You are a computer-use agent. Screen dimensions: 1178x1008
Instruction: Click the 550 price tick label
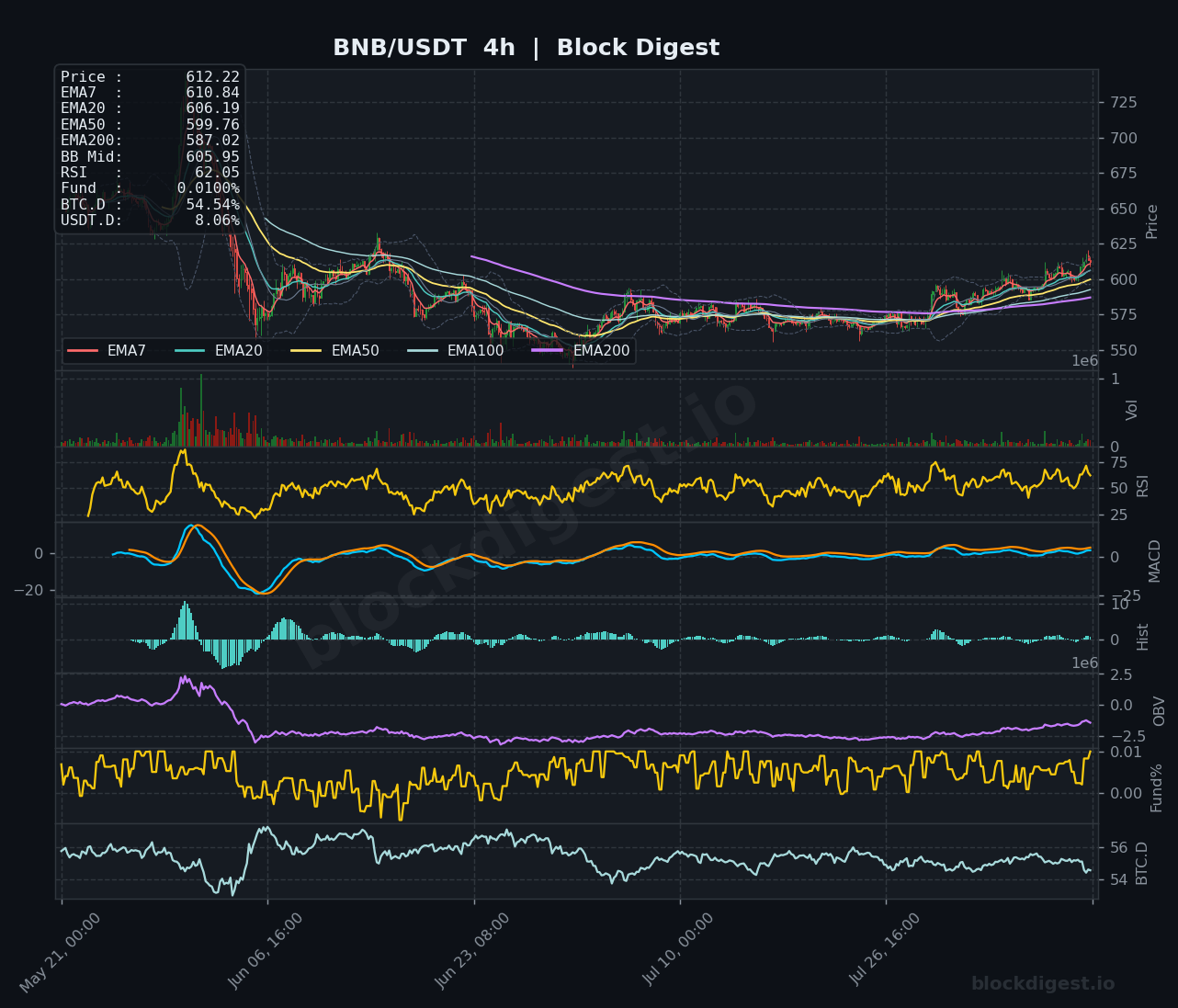pyautogui.click(x=1124, y=351)
